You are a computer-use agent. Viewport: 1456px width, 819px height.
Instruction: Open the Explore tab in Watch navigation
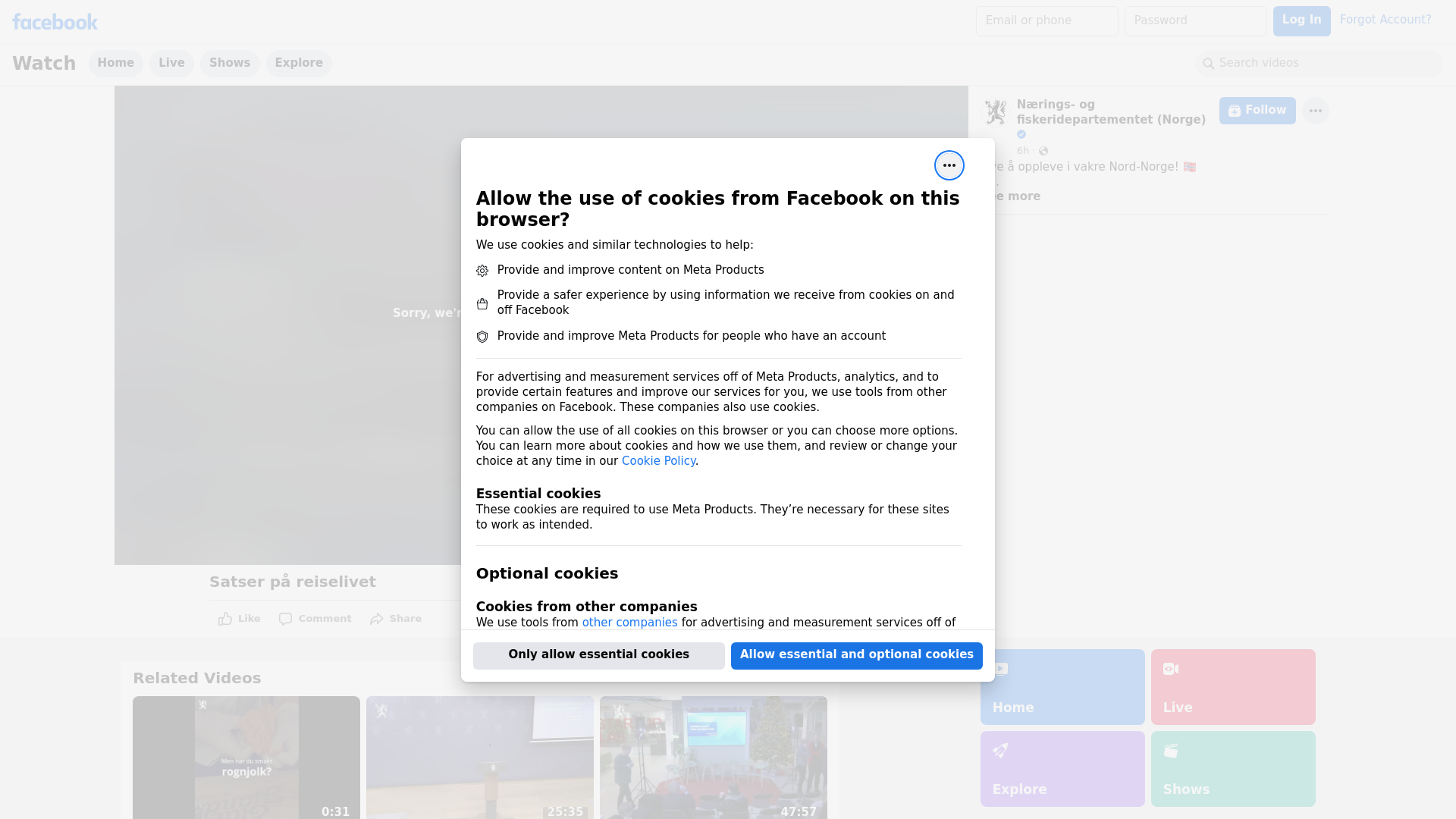(299, 63)
